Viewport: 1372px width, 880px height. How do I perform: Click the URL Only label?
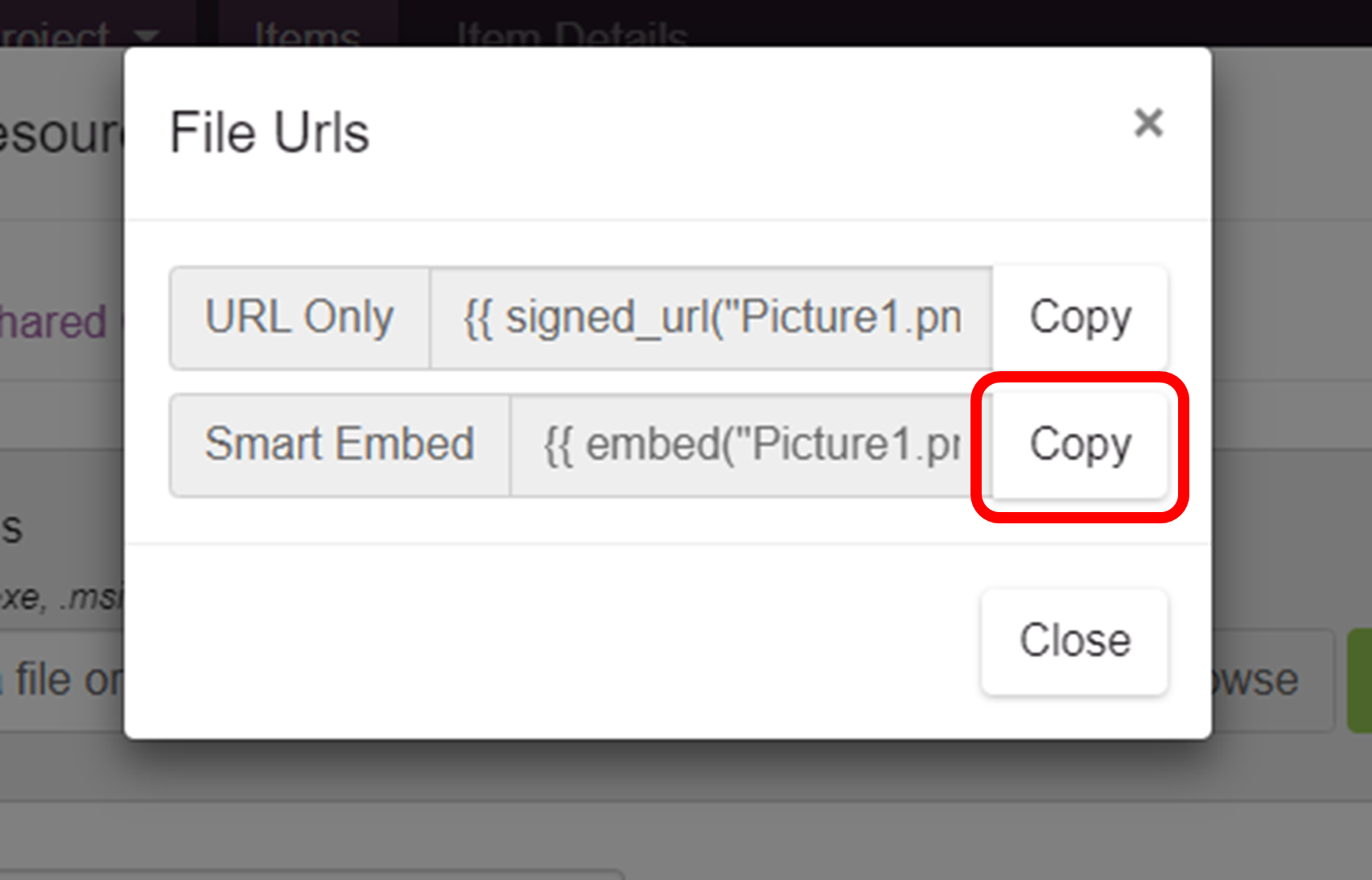(x=299, y=317)
